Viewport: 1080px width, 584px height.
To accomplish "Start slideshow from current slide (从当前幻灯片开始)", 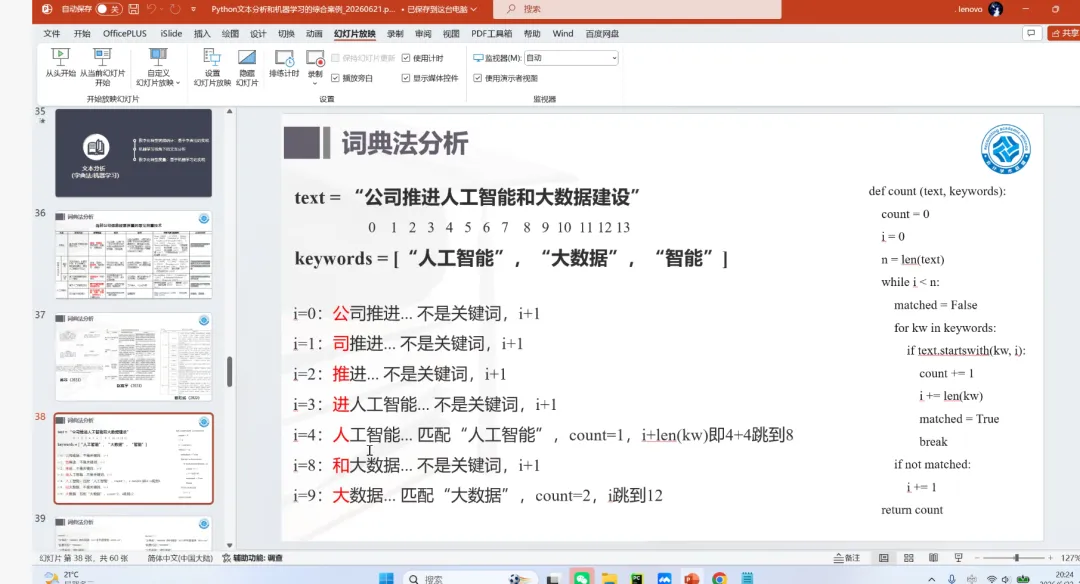I will pyautogui.click(x=103, y=66).
